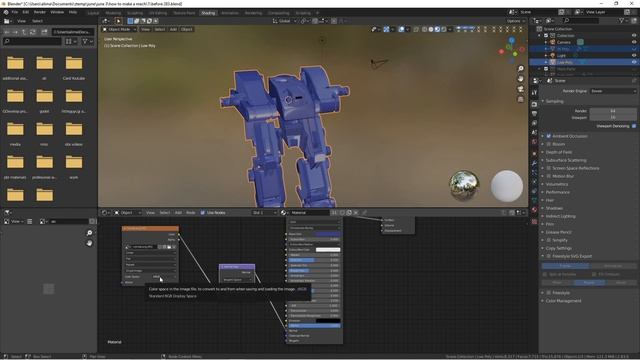Click the Blender logo menu icon

pos(6,12)
